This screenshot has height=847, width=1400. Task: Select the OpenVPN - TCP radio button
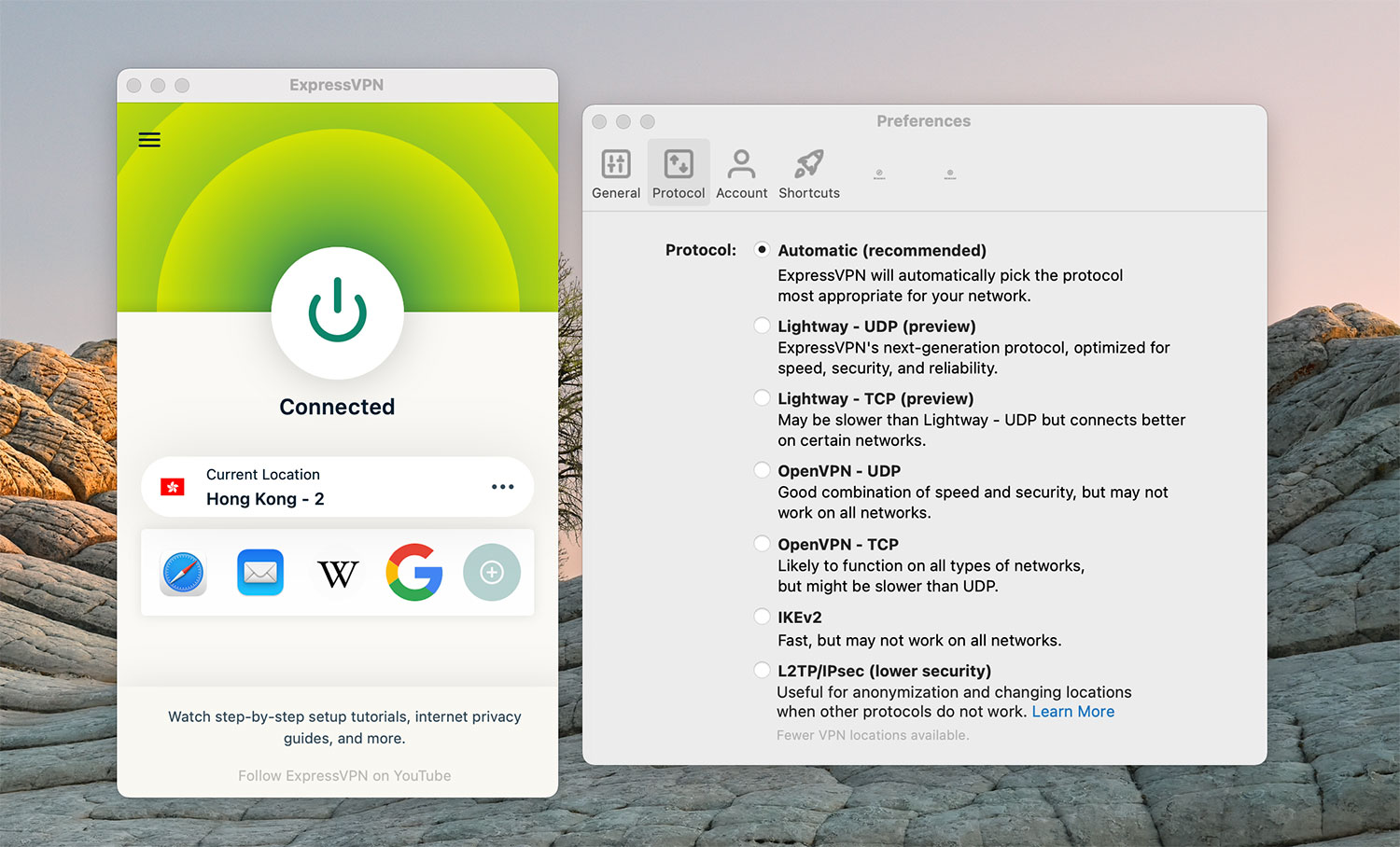point(763,544)
